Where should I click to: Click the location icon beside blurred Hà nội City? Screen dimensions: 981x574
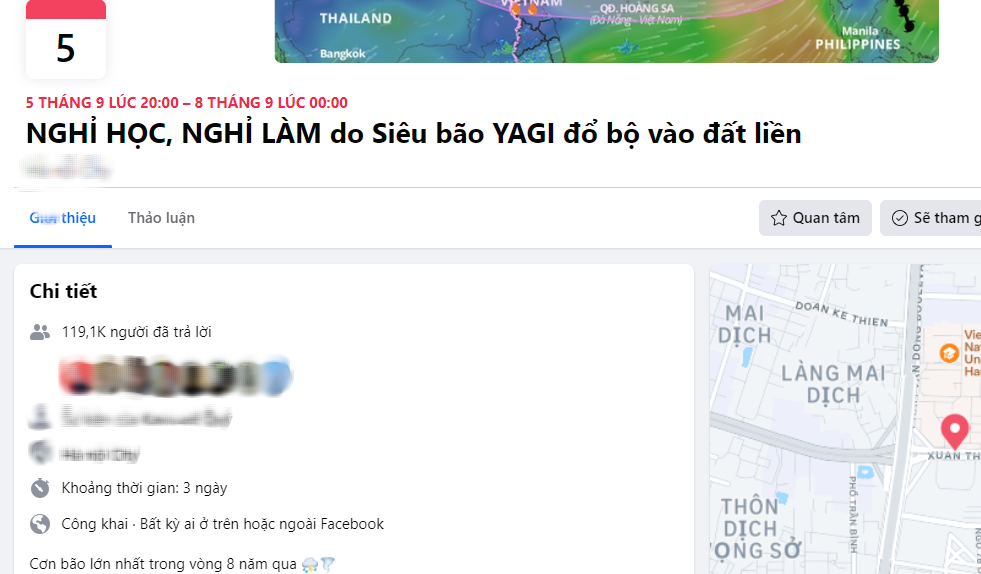tap(40, 452)
